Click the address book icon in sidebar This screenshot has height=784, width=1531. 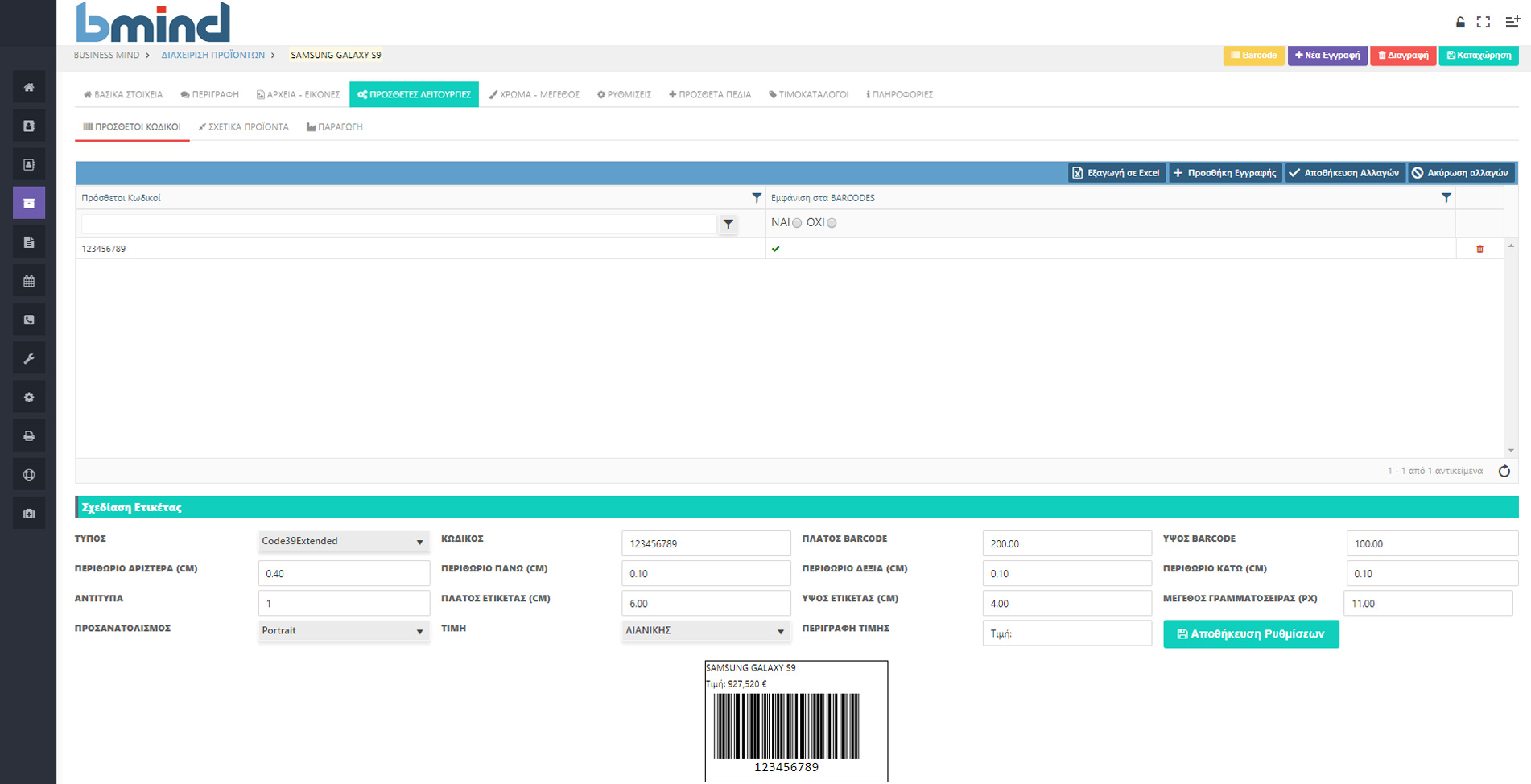coord(29,126)
